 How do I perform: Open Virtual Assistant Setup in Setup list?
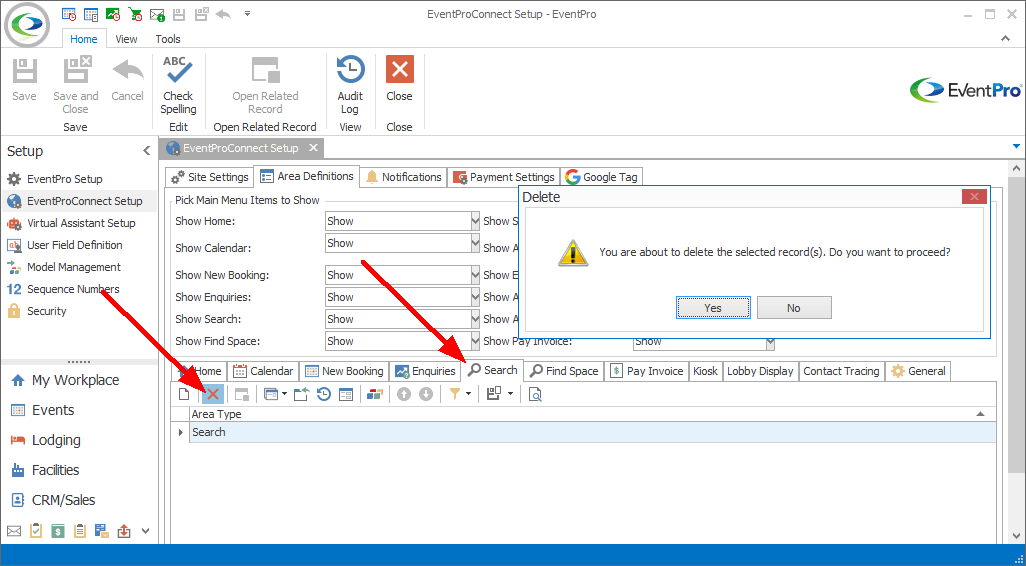(x=80, y=223)
